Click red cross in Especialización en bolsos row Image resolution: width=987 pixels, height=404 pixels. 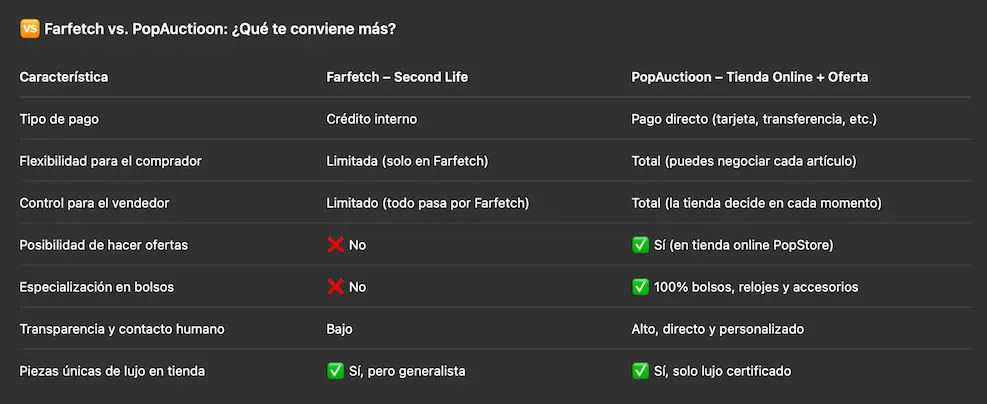(x=335, y=287)
